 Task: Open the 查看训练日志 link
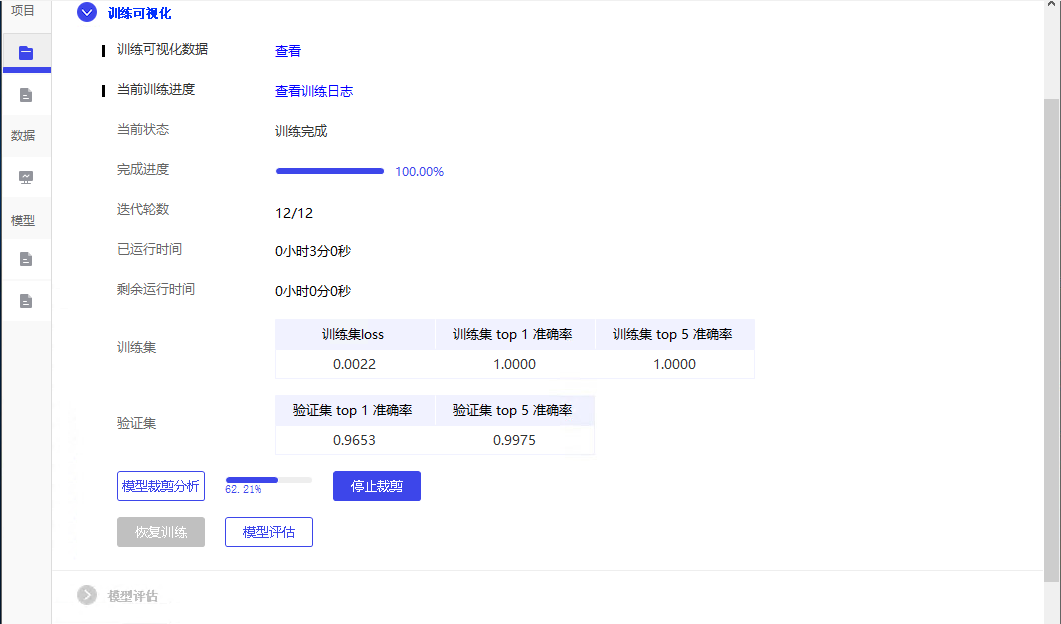[314, 91]
